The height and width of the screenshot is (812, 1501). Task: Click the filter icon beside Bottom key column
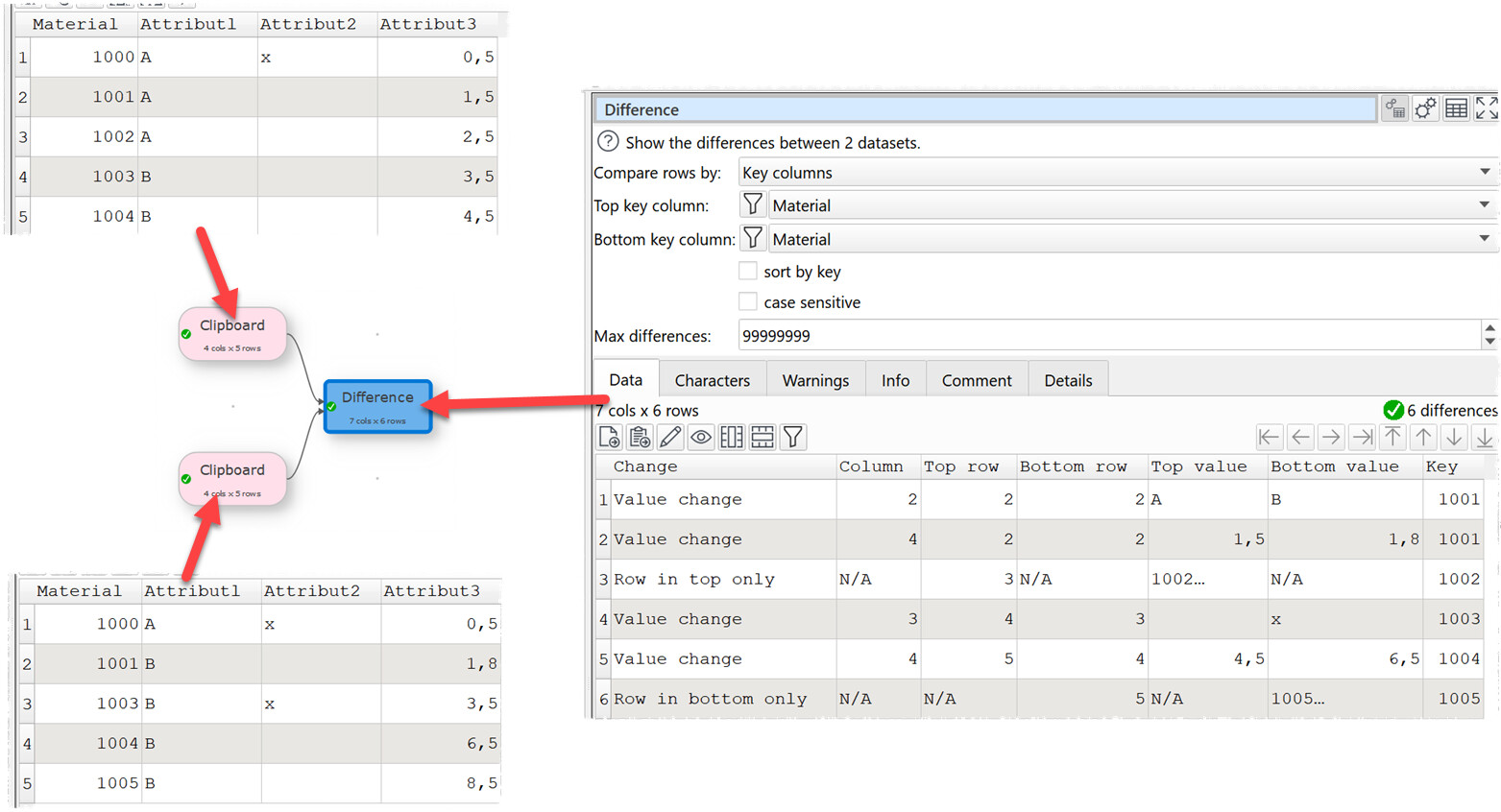[753, 239]
